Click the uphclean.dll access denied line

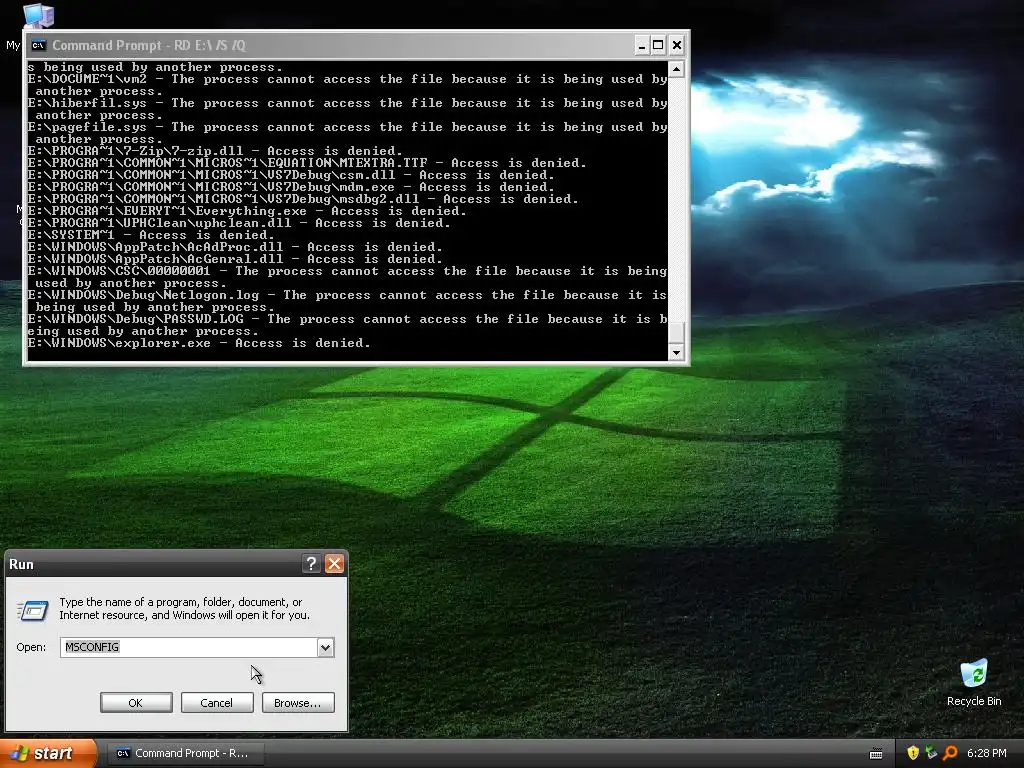pos(239,223)
